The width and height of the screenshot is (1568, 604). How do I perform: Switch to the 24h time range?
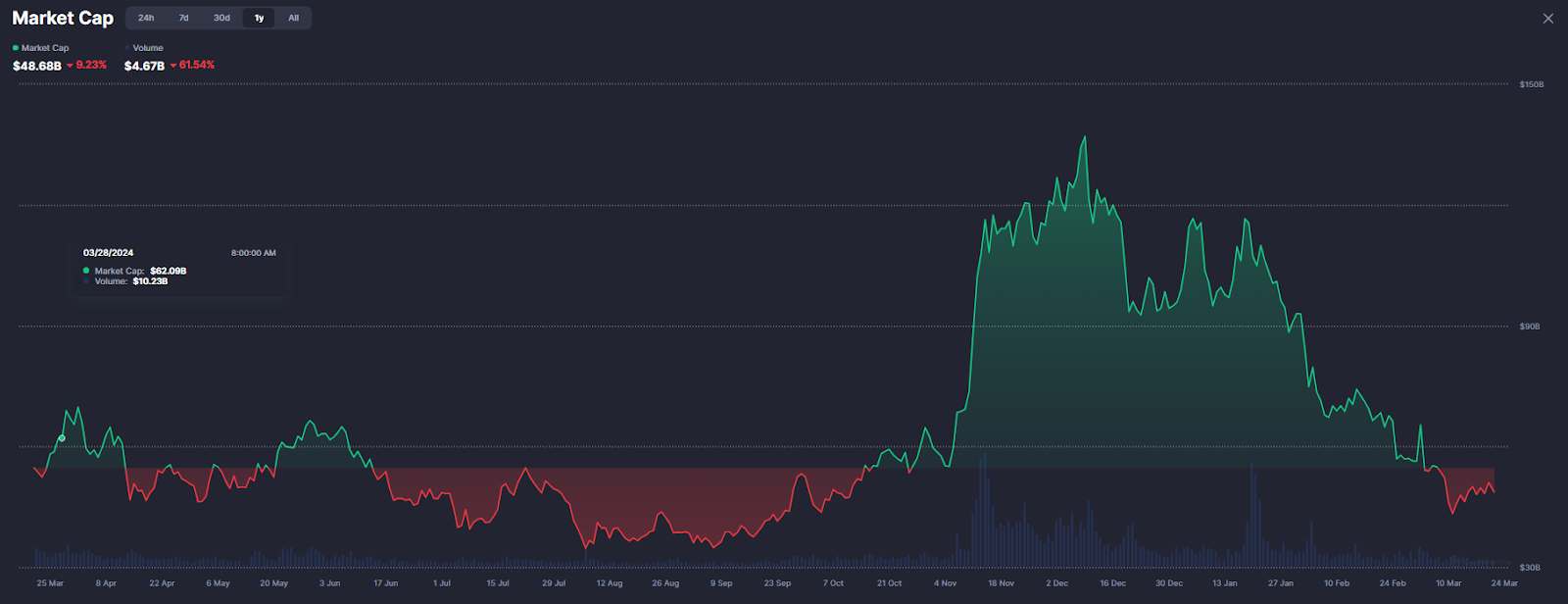[146, 18]
